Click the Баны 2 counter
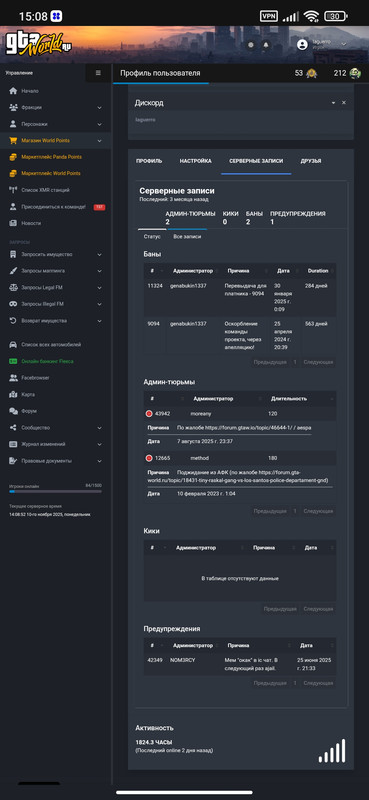The width and height of the screenshot is (369, 800). click(x=254, y=218)
